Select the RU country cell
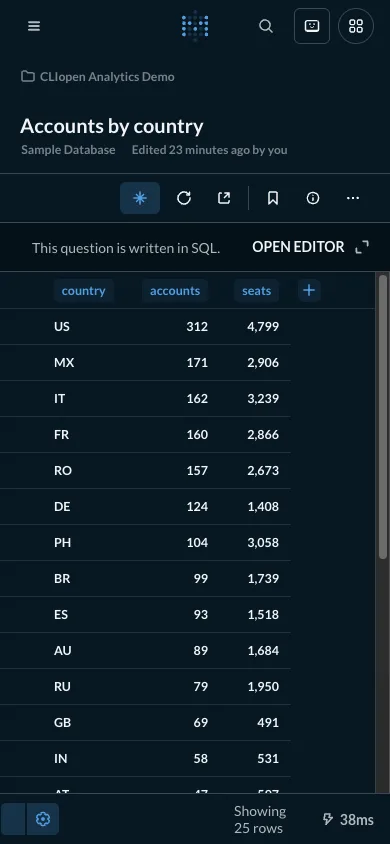This screenshot has height=844, width=390. click(62, 686)
